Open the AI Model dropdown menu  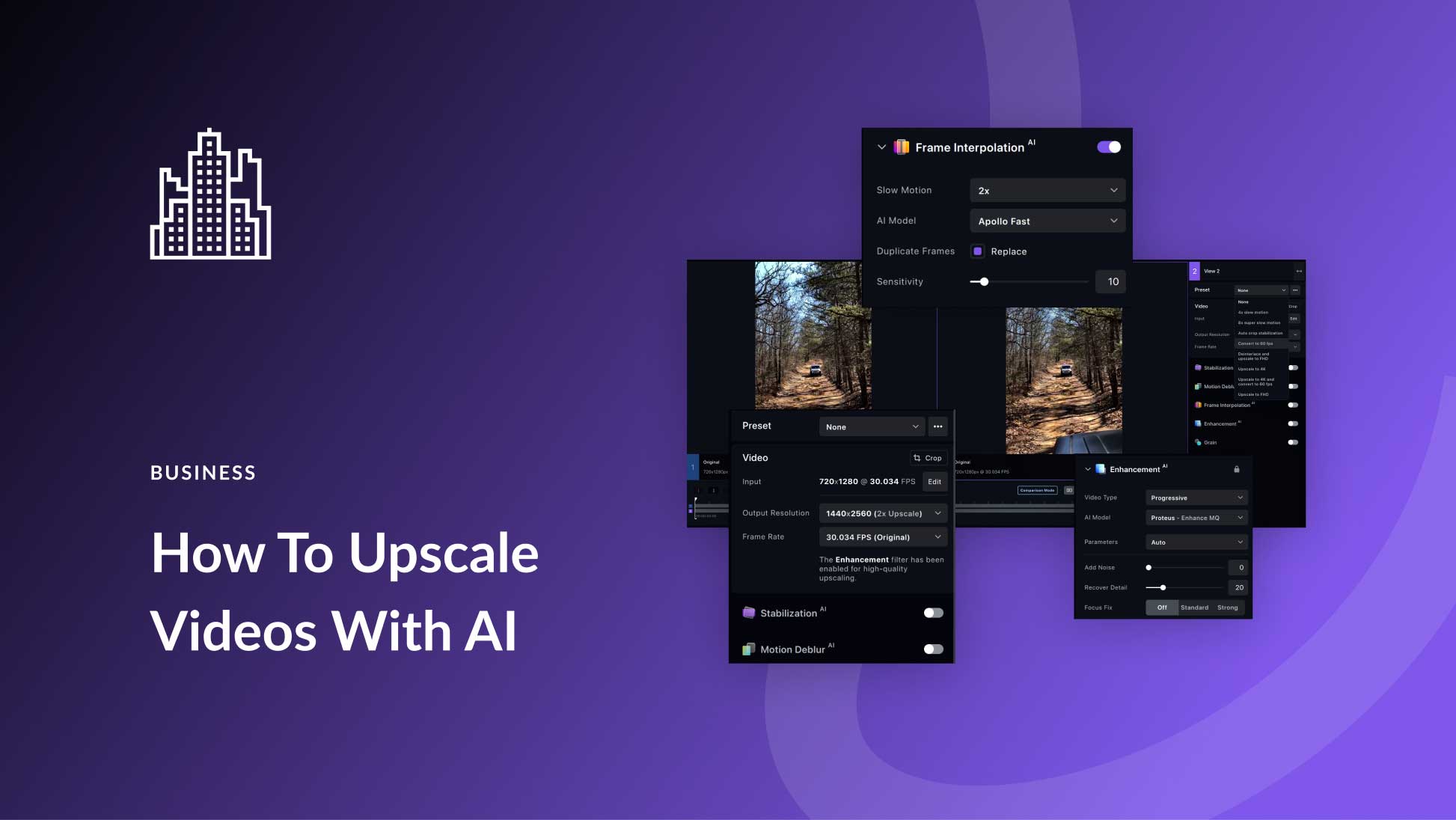pyautogui.click(x=1045, y=220)
